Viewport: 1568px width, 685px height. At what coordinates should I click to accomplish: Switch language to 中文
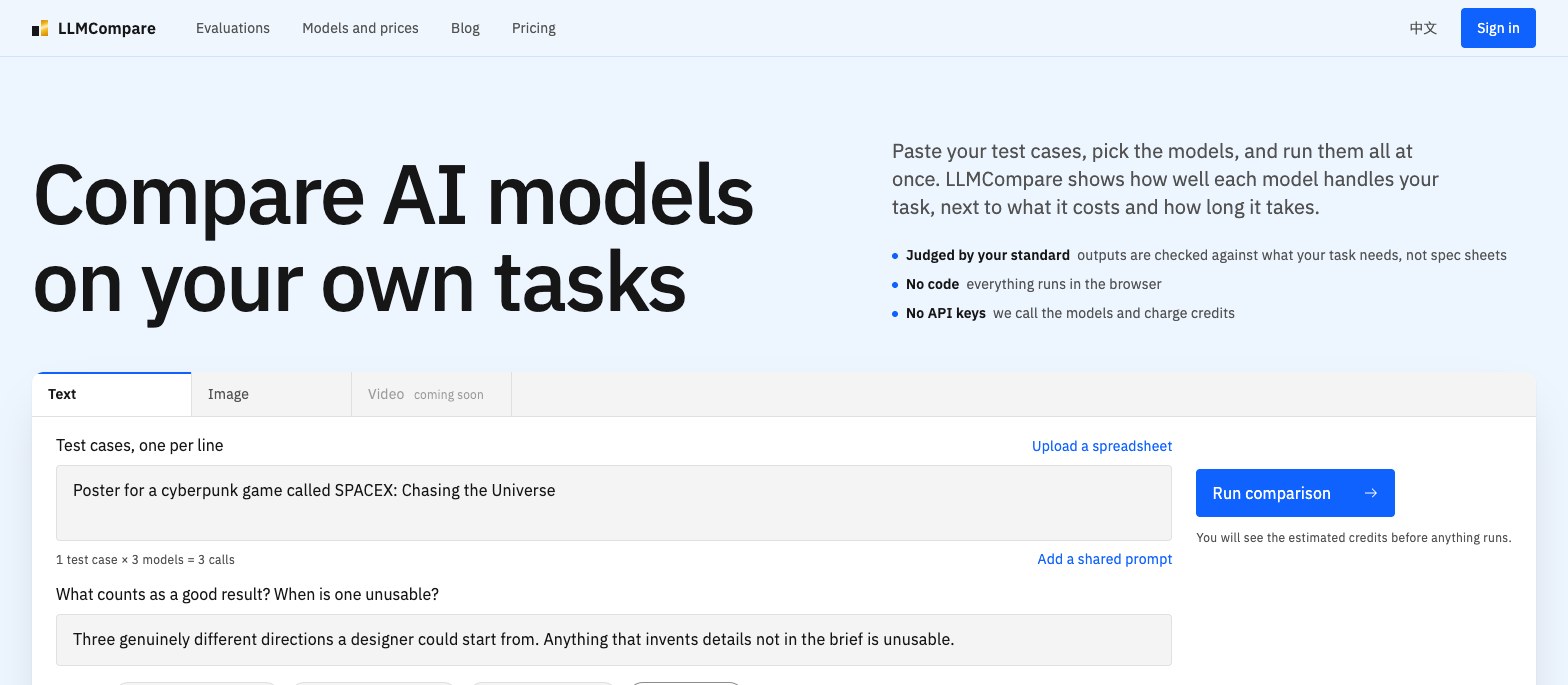[1423, 28]
